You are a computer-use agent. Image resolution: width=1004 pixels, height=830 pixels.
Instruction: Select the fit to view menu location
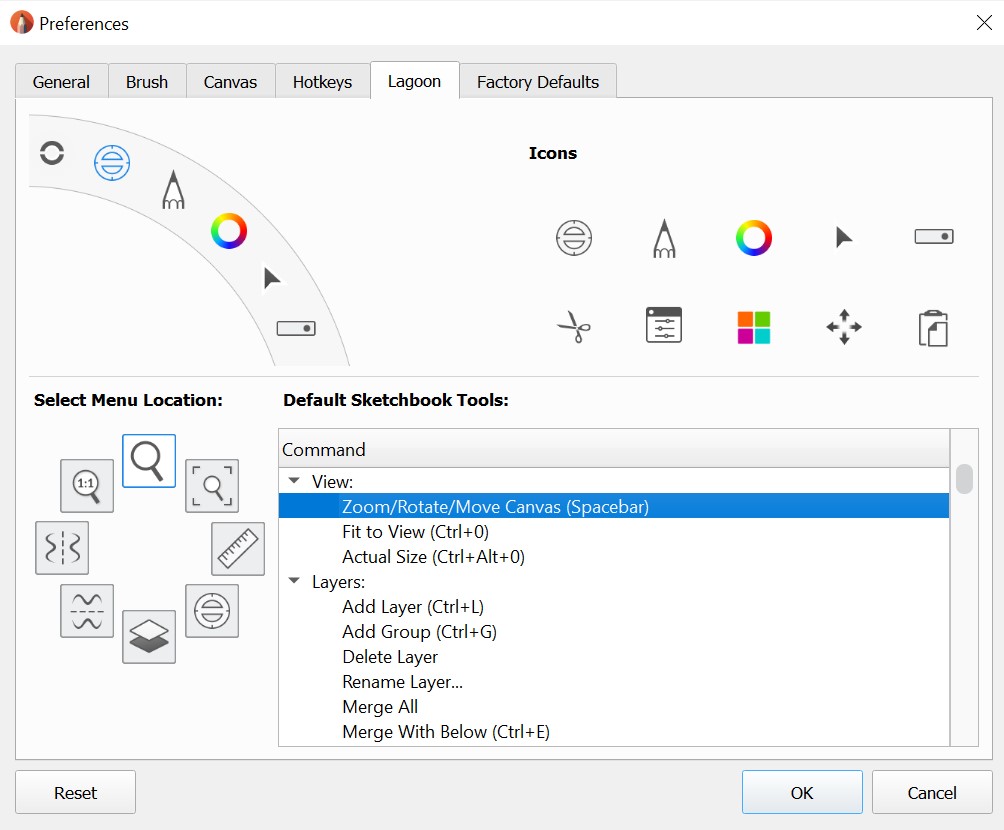click(212, 486)
